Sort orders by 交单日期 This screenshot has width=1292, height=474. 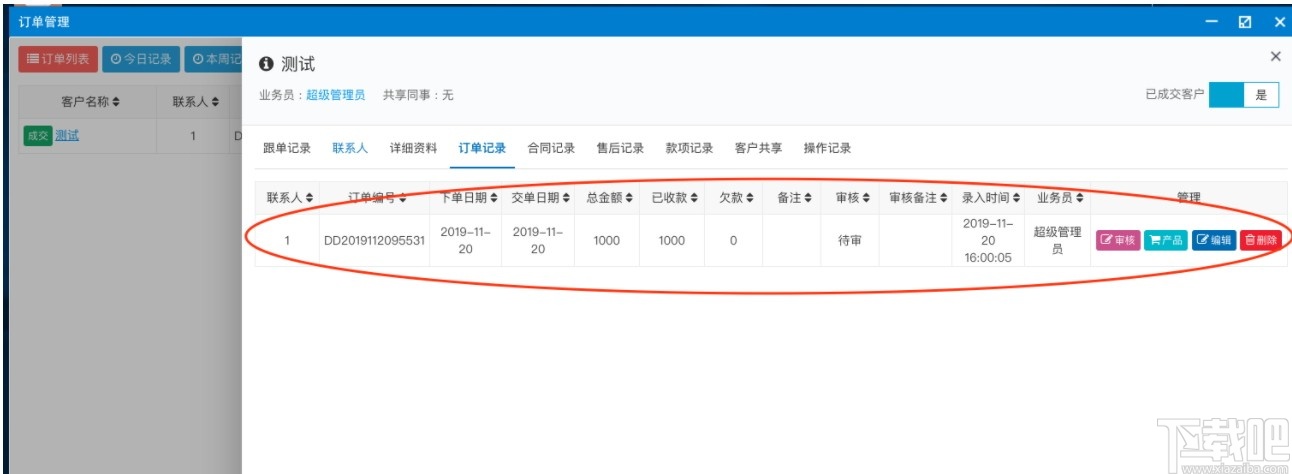point(541,198)
